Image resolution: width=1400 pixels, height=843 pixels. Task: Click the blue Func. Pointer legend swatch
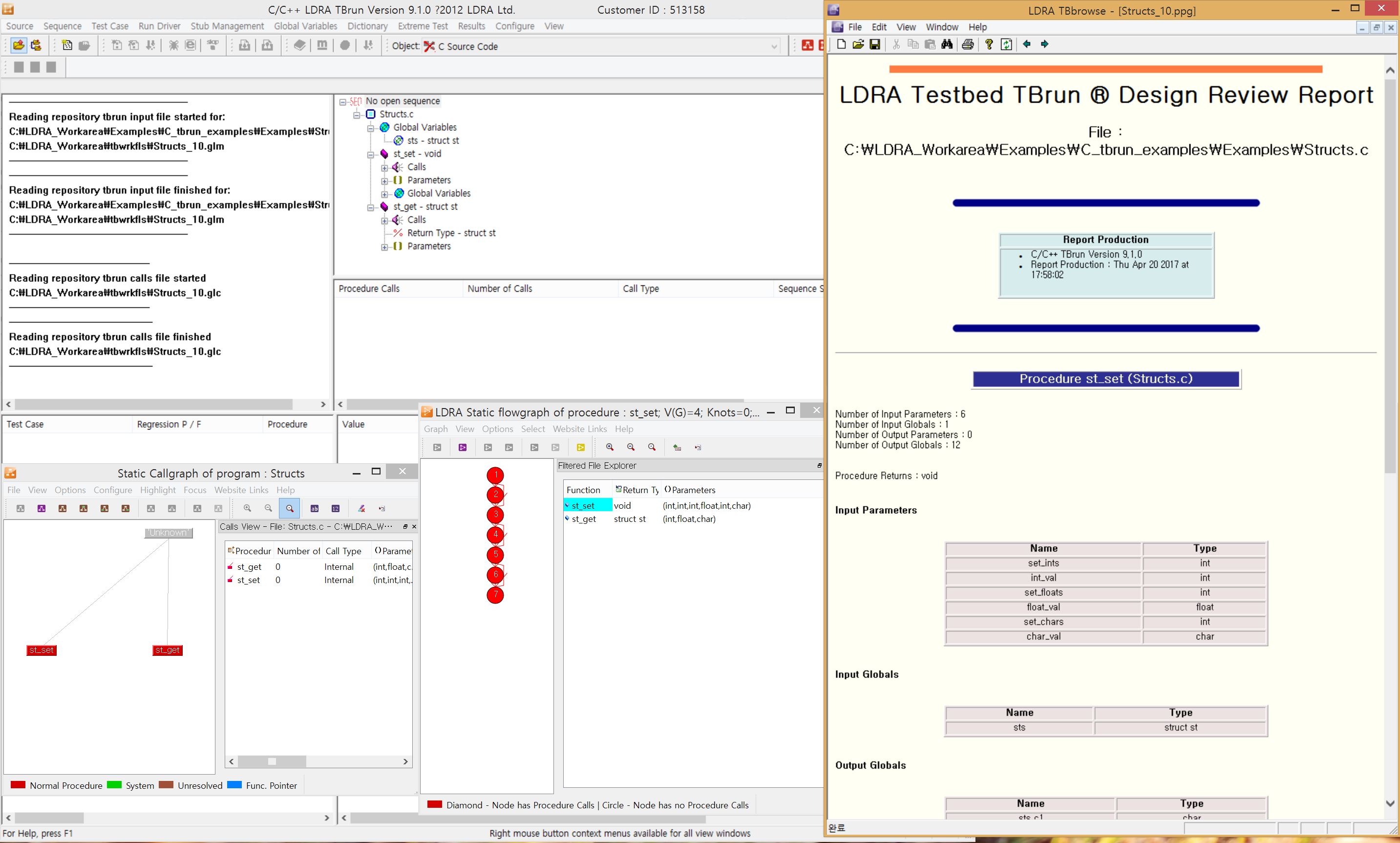click(x=234, y=785)
